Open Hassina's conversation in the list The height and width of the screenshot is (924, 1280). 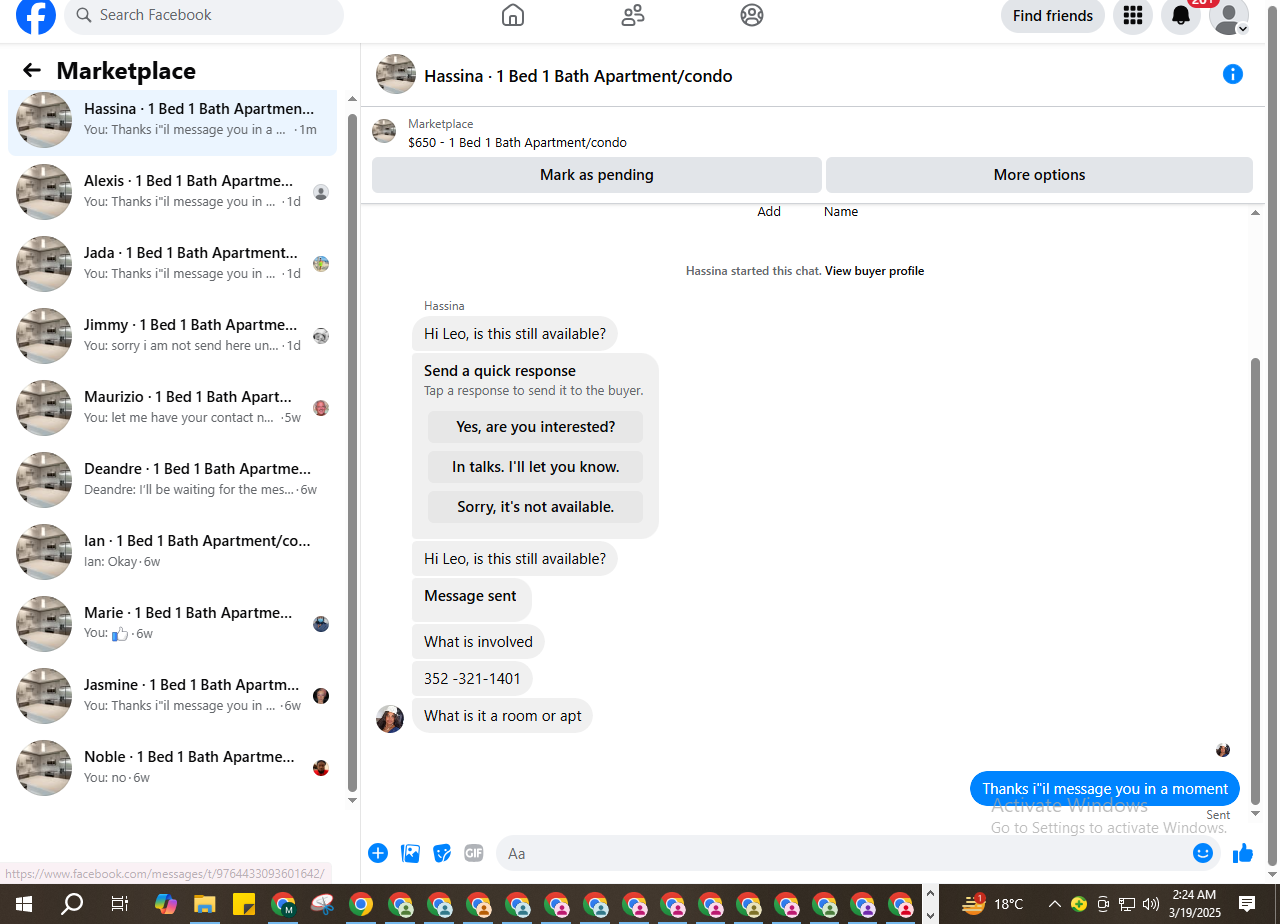point(172,120)
